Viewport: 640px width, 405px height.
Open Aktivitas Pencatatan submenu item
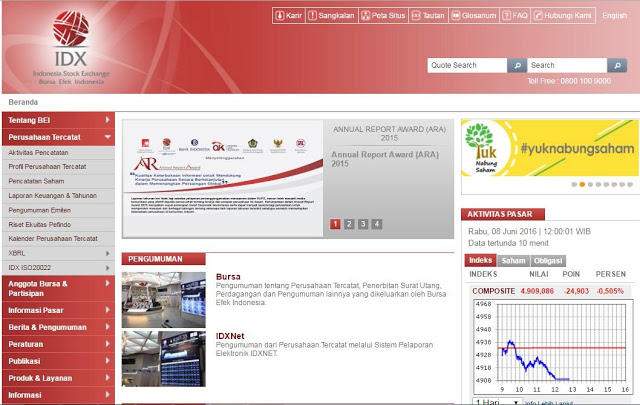click(58, 152)
